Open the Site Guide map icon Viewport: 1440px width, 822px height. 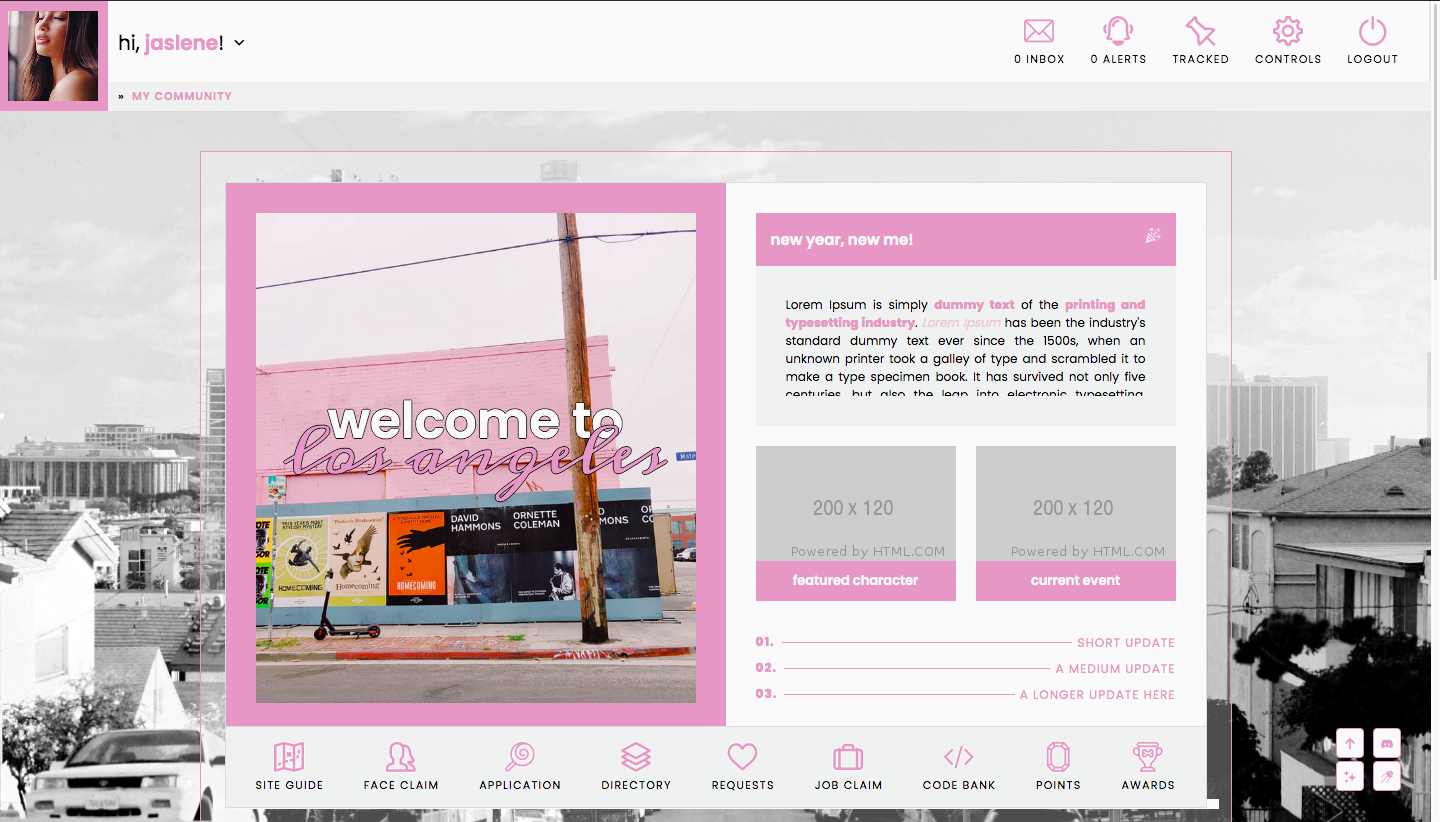tap(289, 756)
